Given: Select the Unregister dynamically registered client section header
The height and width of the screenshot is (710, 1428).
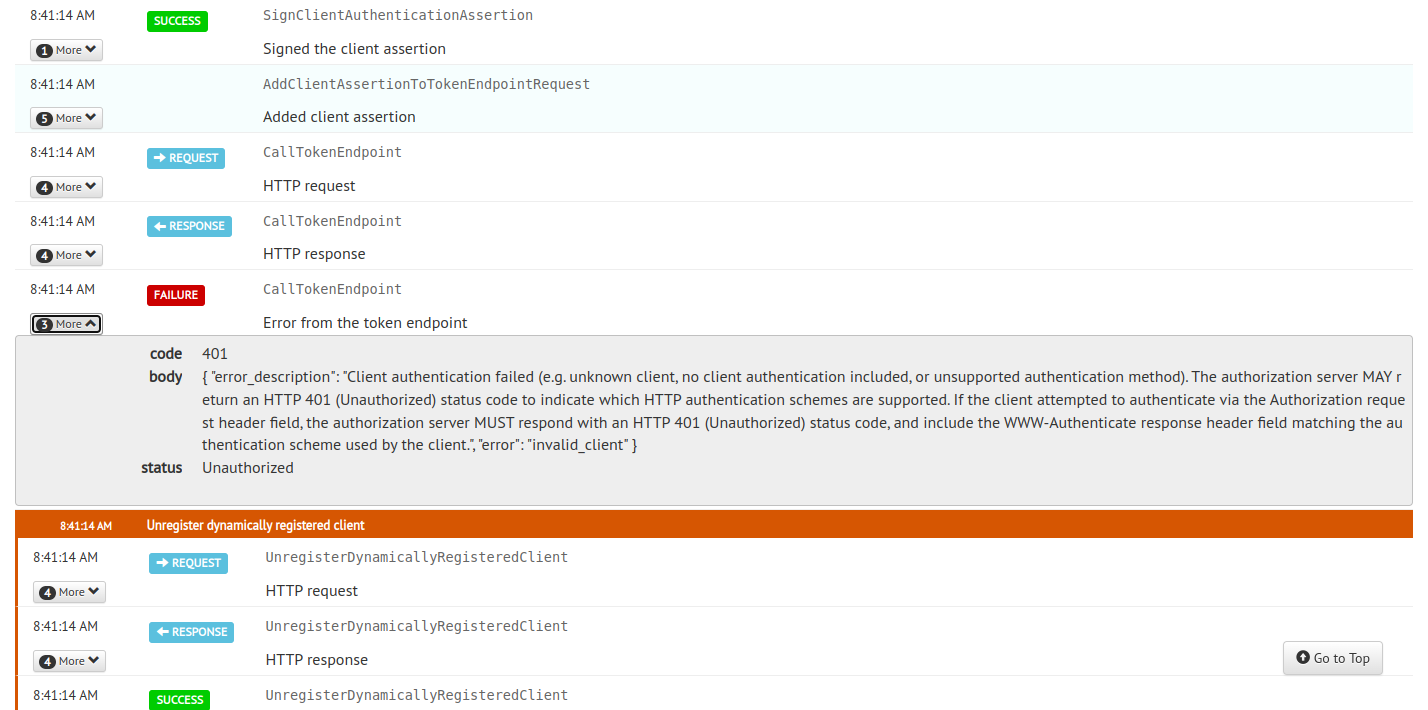Looking at the screenshot, I should pos(253,524).
